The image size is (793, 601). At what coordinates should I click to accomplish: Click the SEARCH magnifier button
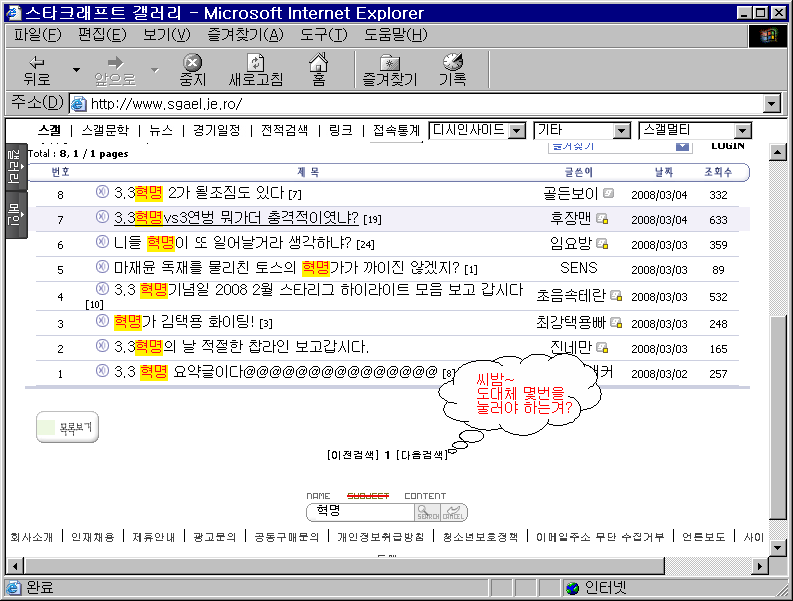(428, 512)
